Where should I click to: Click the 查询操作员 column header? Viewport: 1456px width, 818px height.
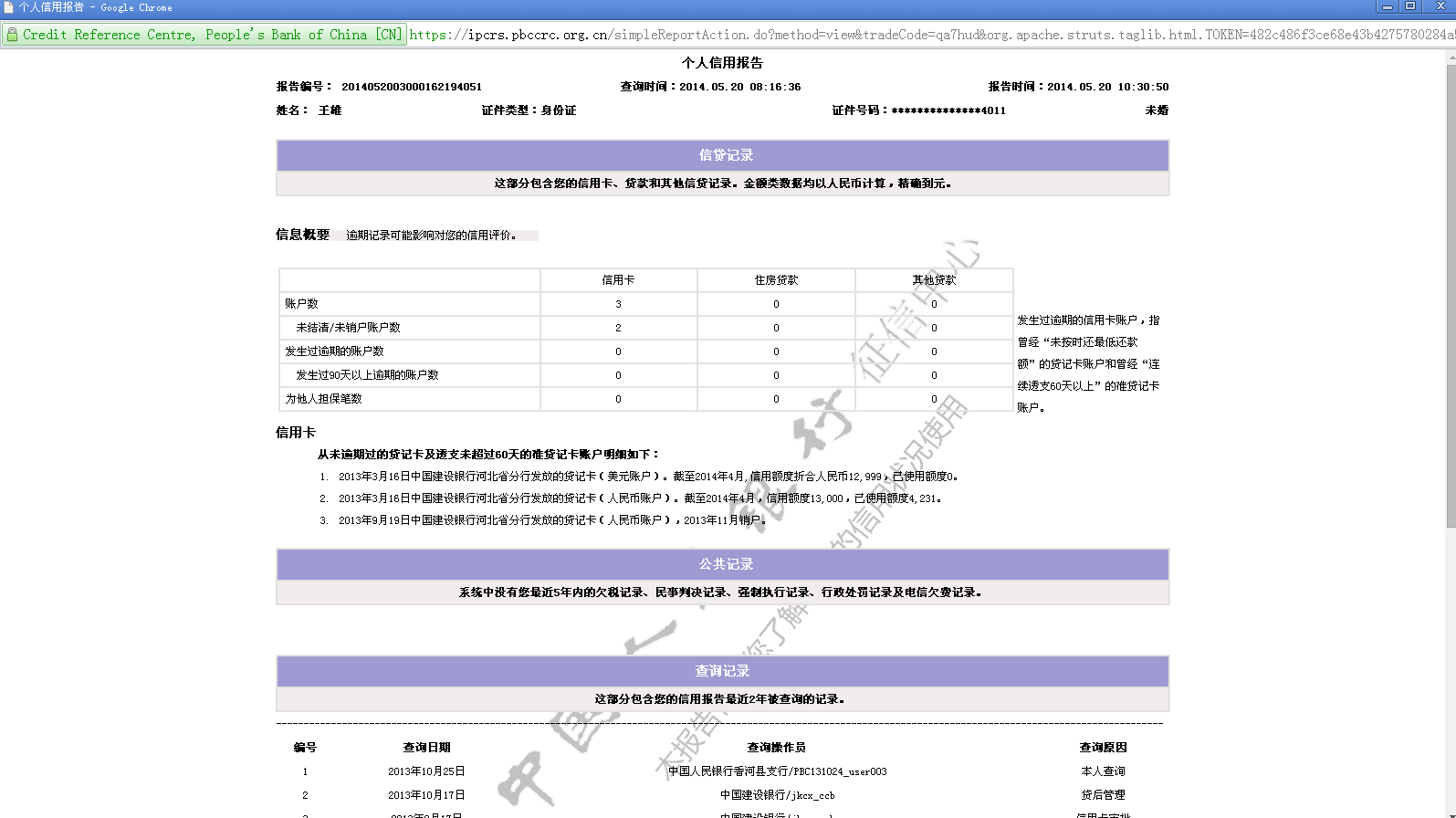click(x=776, y=748)
